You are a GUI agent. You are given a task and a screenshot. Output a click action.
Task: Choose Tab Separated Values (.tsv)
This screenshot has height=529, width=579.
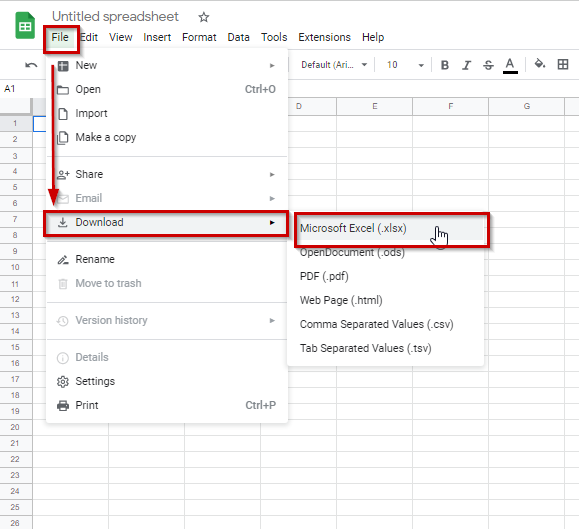(386, 348)
